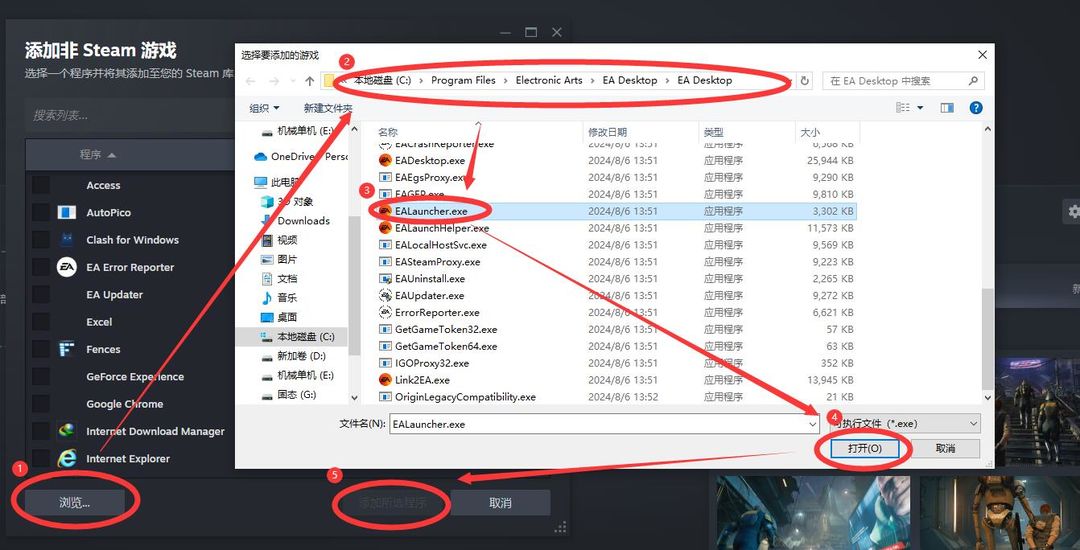Sort files by 名称 column
Viewport: 1080px width, 550px height.
point(388,131)
